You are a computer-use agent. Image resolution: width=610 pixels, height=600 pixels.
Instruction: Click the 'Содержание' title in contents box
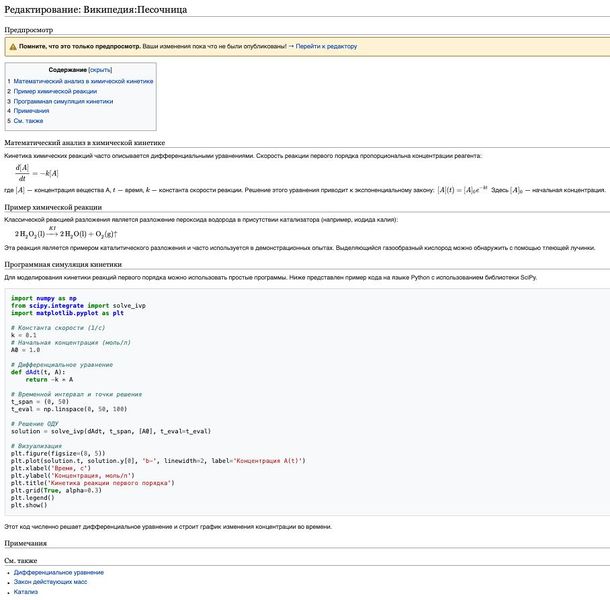tap(68, 70)
